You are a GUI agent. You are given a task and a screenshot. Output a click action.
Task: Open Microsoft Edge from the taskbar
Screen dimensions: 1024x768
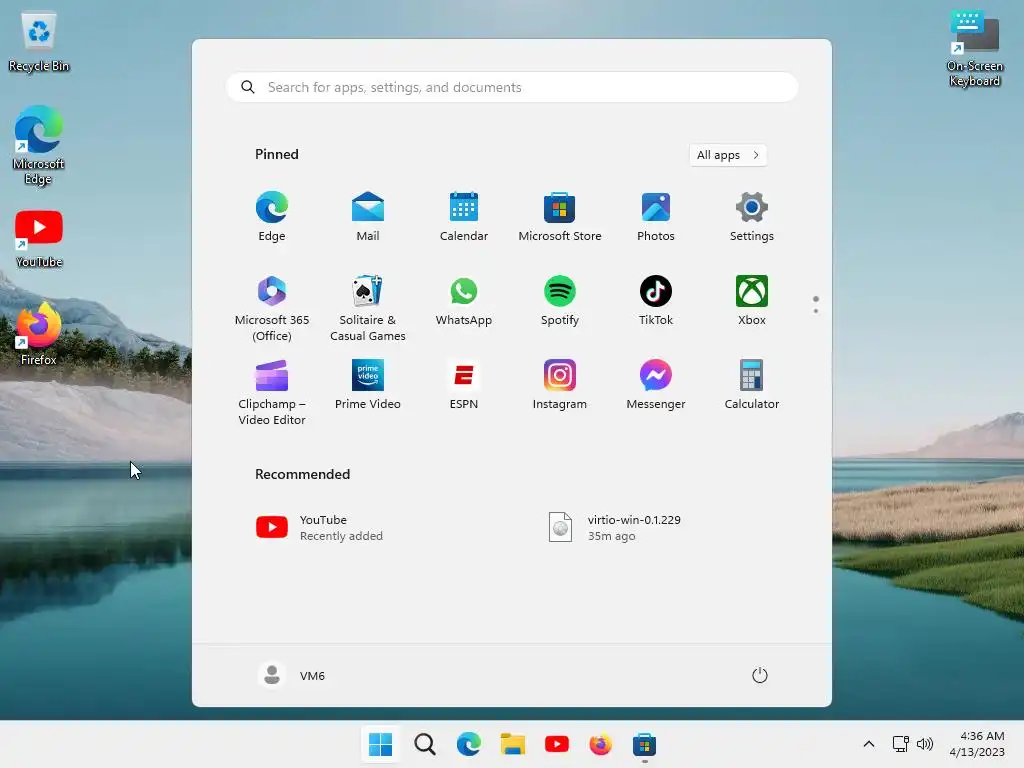point(469,744)
